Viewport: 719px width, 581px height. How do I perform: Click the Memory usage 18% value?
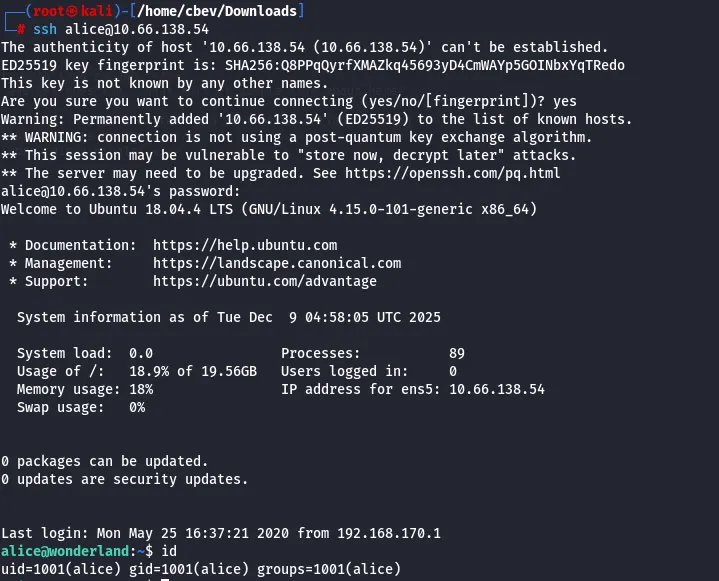pos(141,389)
